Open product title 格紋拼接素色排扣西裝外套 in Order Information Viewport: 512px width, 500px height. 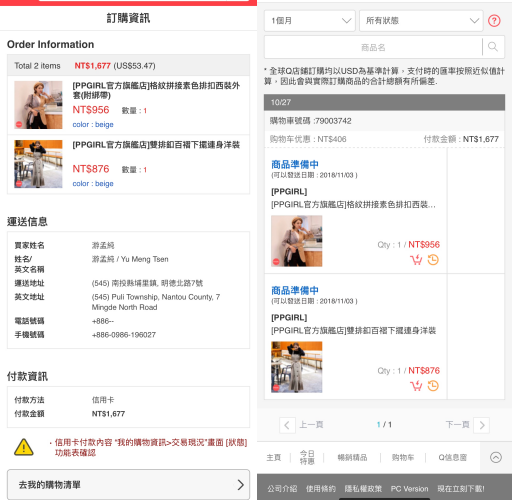coord(156,90)
